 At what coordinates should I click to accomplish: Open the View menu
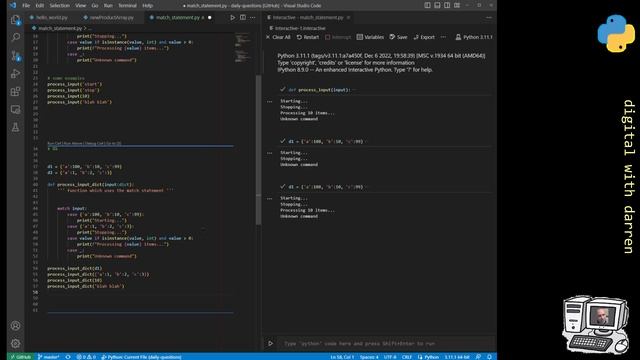coord(81,6)
